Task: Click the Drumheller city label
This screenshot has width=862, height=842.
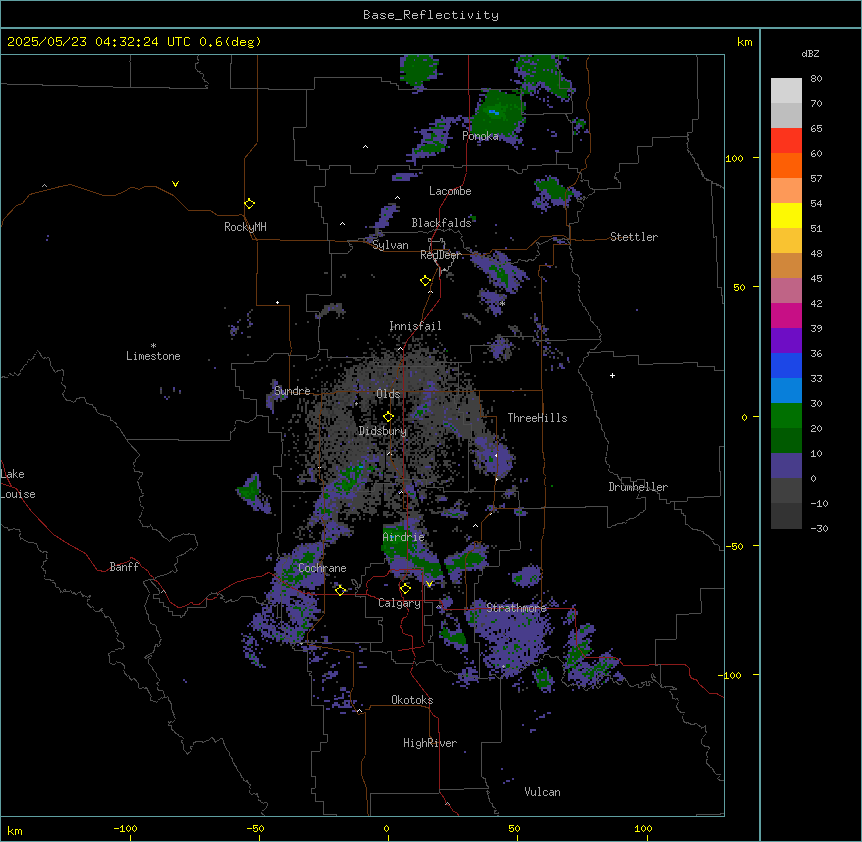Action: [x=638, y=487]
